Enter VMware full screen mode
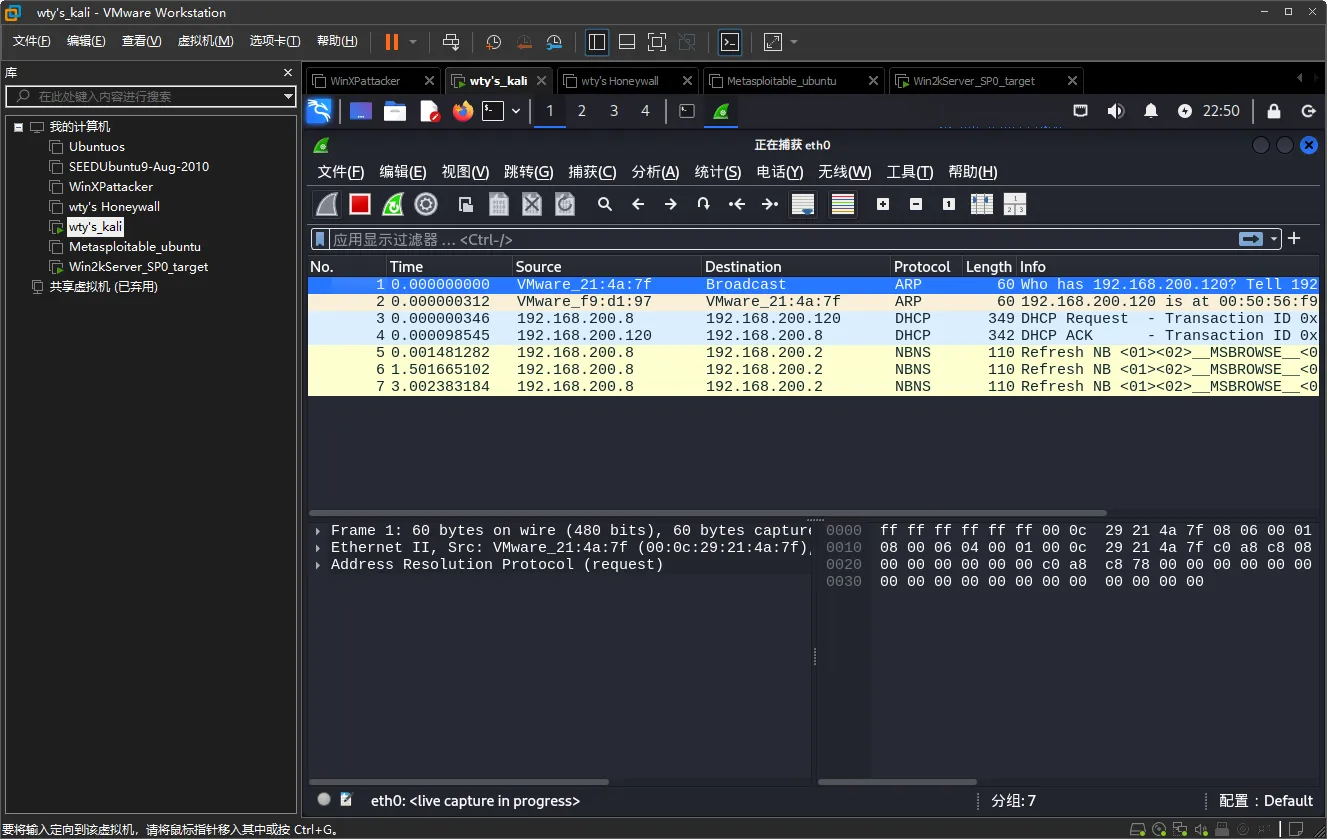1327x839 pixels. (657, 42)
